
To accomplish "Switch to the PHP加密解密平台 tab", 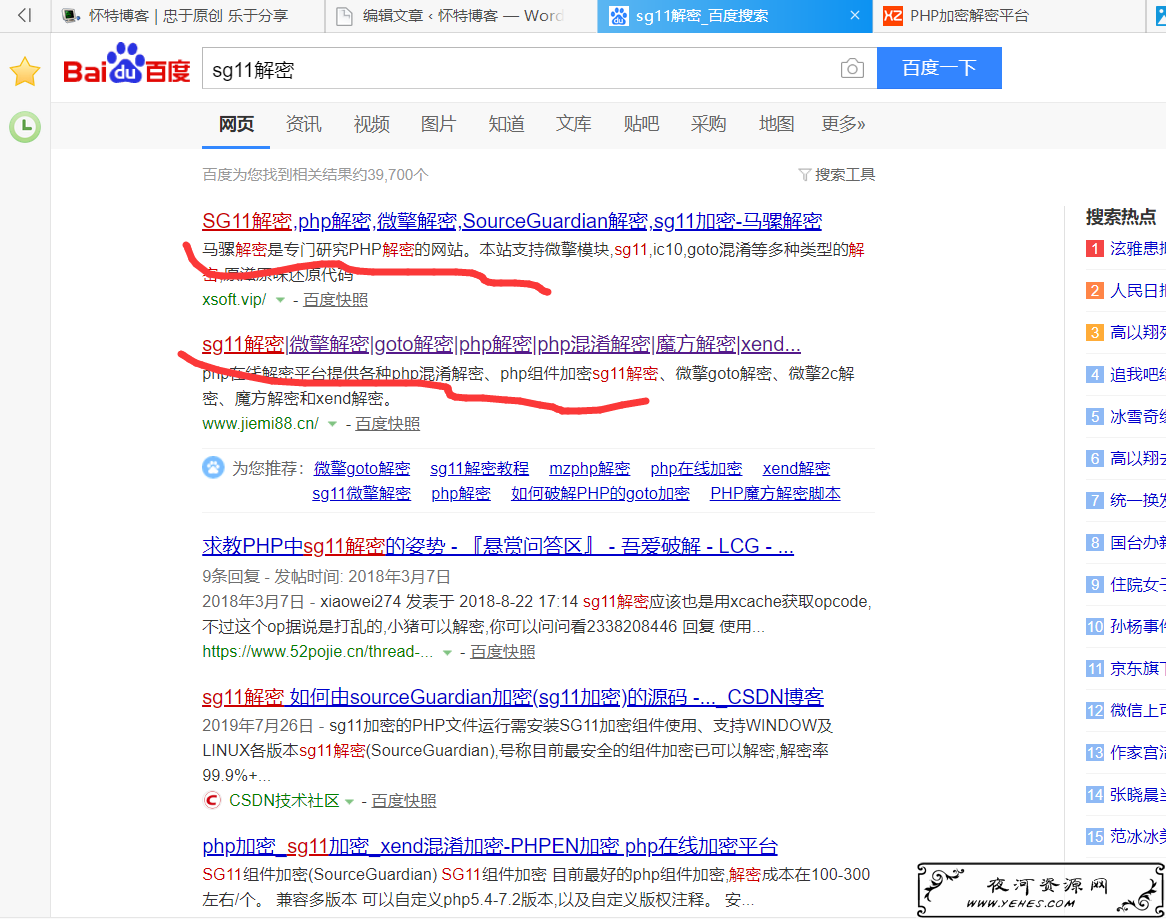I will pos(1008,16).
